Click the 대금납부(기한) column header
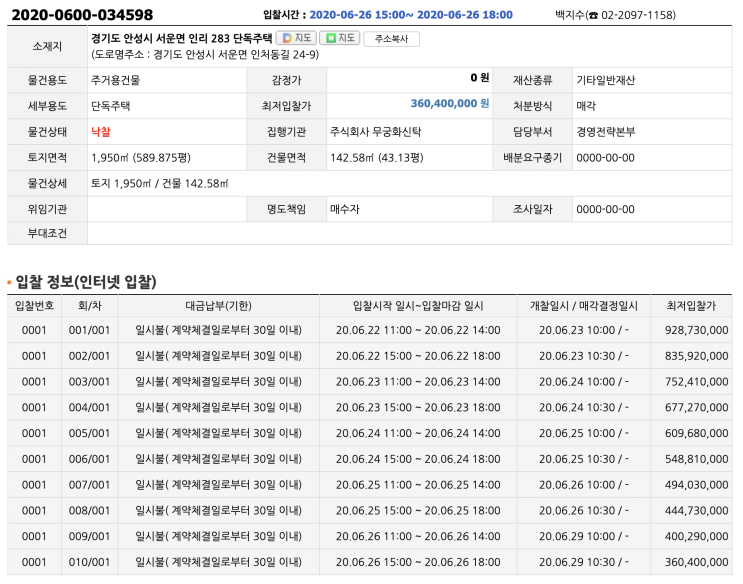The width and height of the screenshot is (743, 584). tap(218, 306)
